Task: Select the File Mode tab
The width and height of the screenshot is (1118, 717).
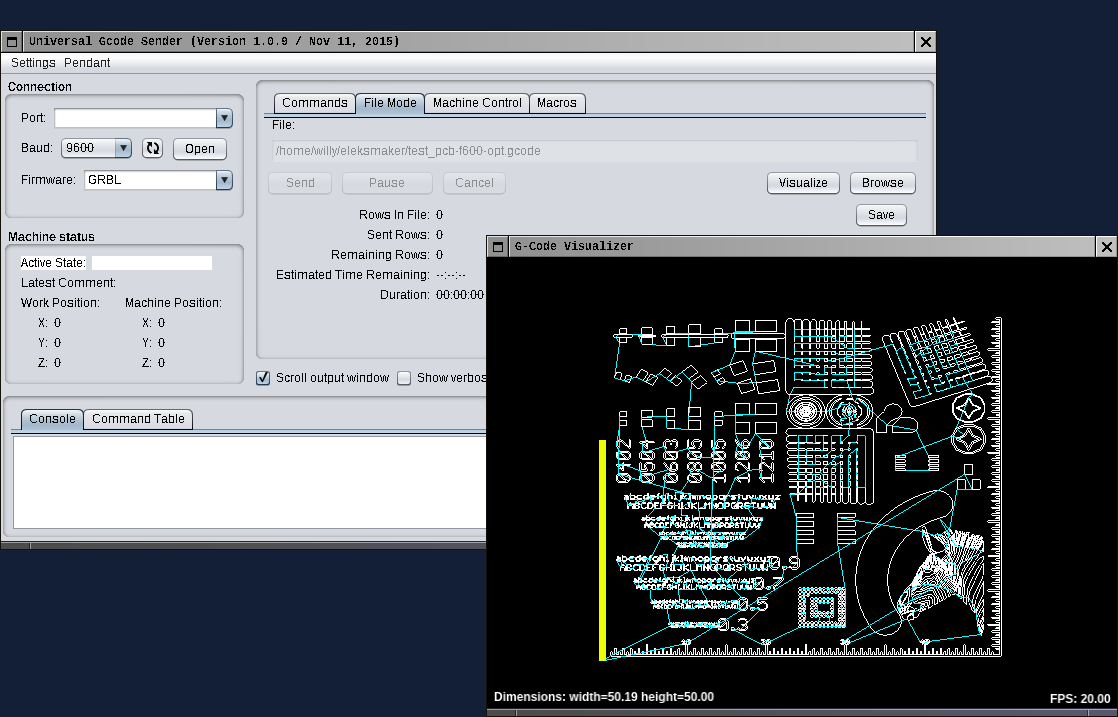Action: 390,103
